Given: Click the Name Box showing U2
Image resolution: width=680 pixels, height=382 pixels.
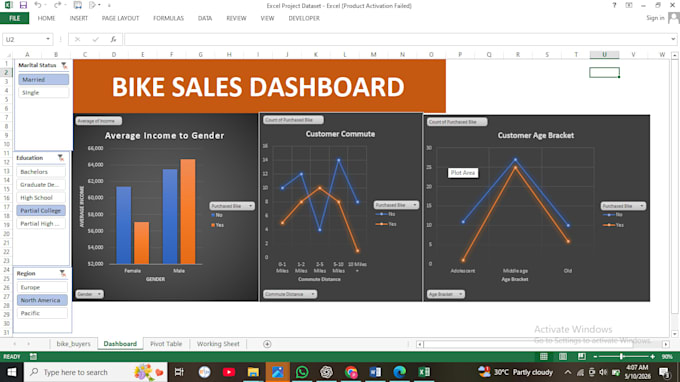Looking at the screenshot, I should tap(23, 39).
